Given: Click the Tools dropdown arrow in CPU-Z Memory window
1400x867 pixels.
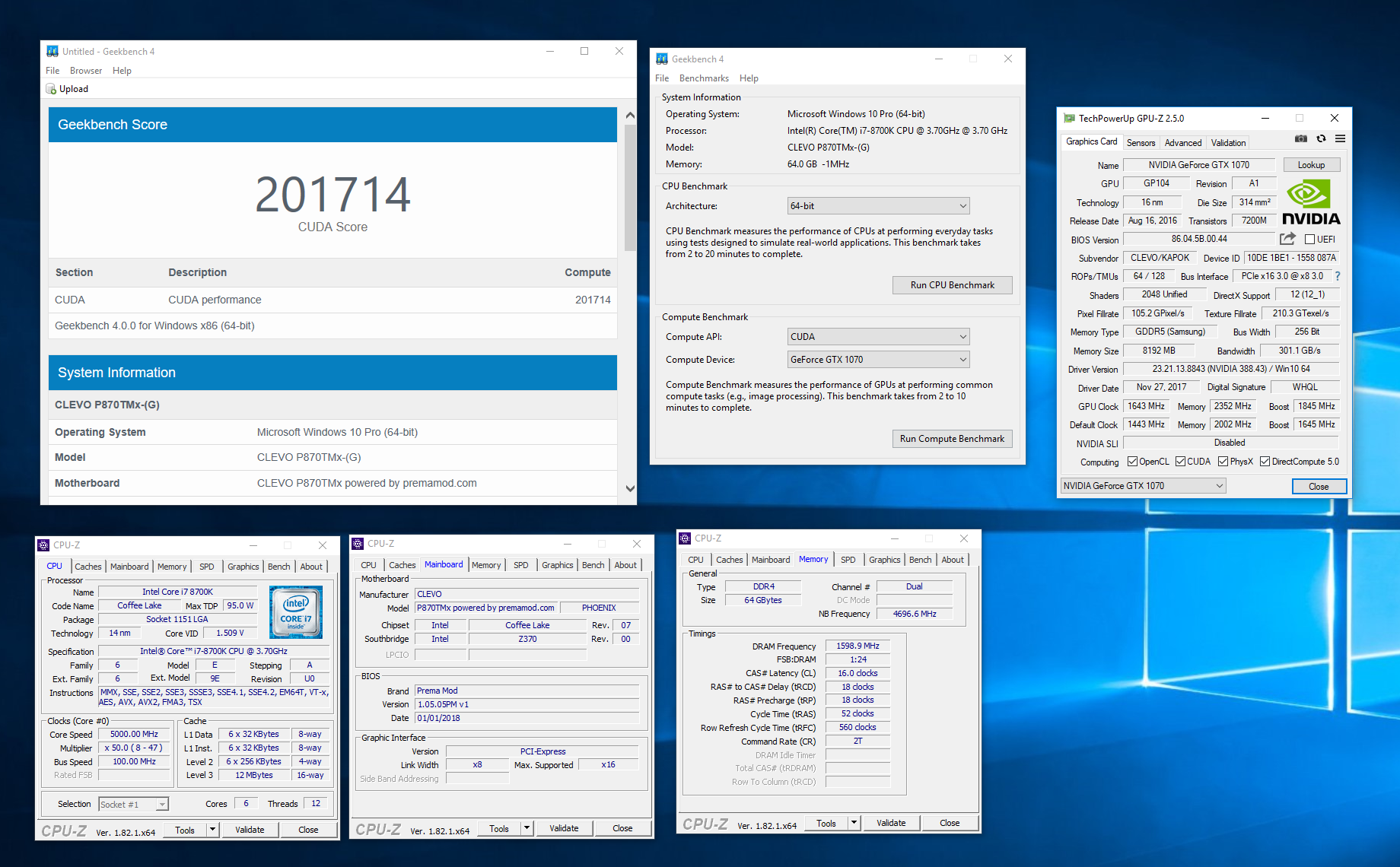Looking at the screenshot, I should pos(854,823).
